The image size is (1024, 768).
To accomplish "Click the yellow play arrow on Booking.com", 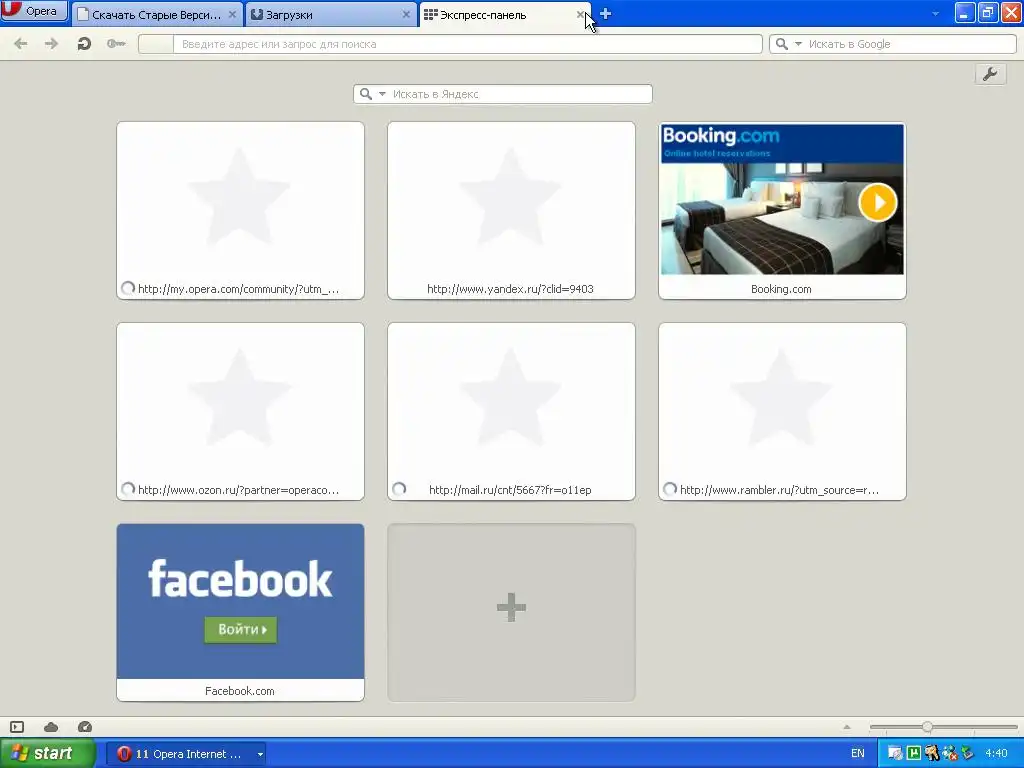I will click(878, 202).
